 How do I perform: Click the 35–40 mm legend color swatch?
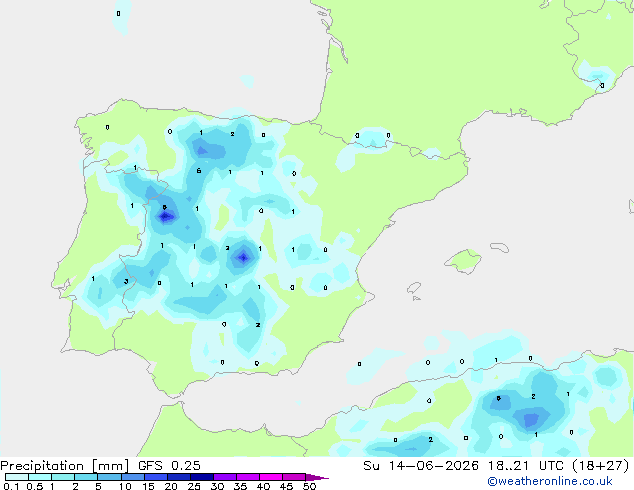(248, 477)
